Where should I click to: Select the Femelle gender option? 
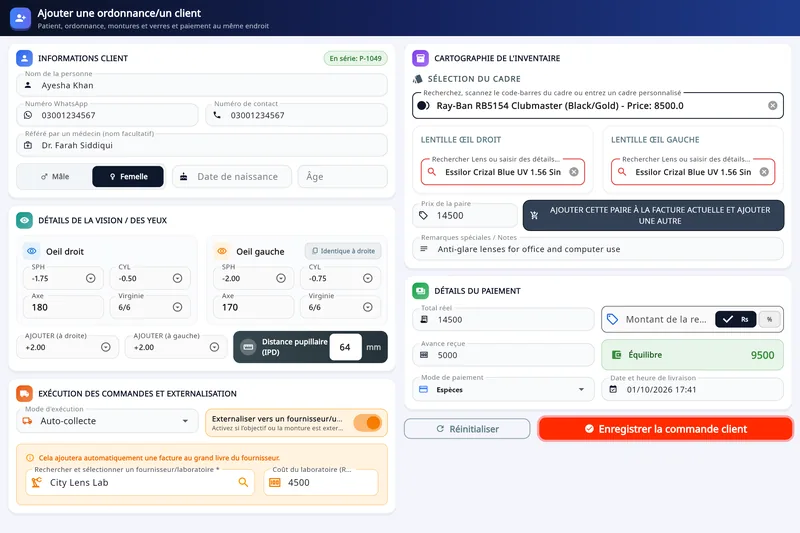pos(128,176)
